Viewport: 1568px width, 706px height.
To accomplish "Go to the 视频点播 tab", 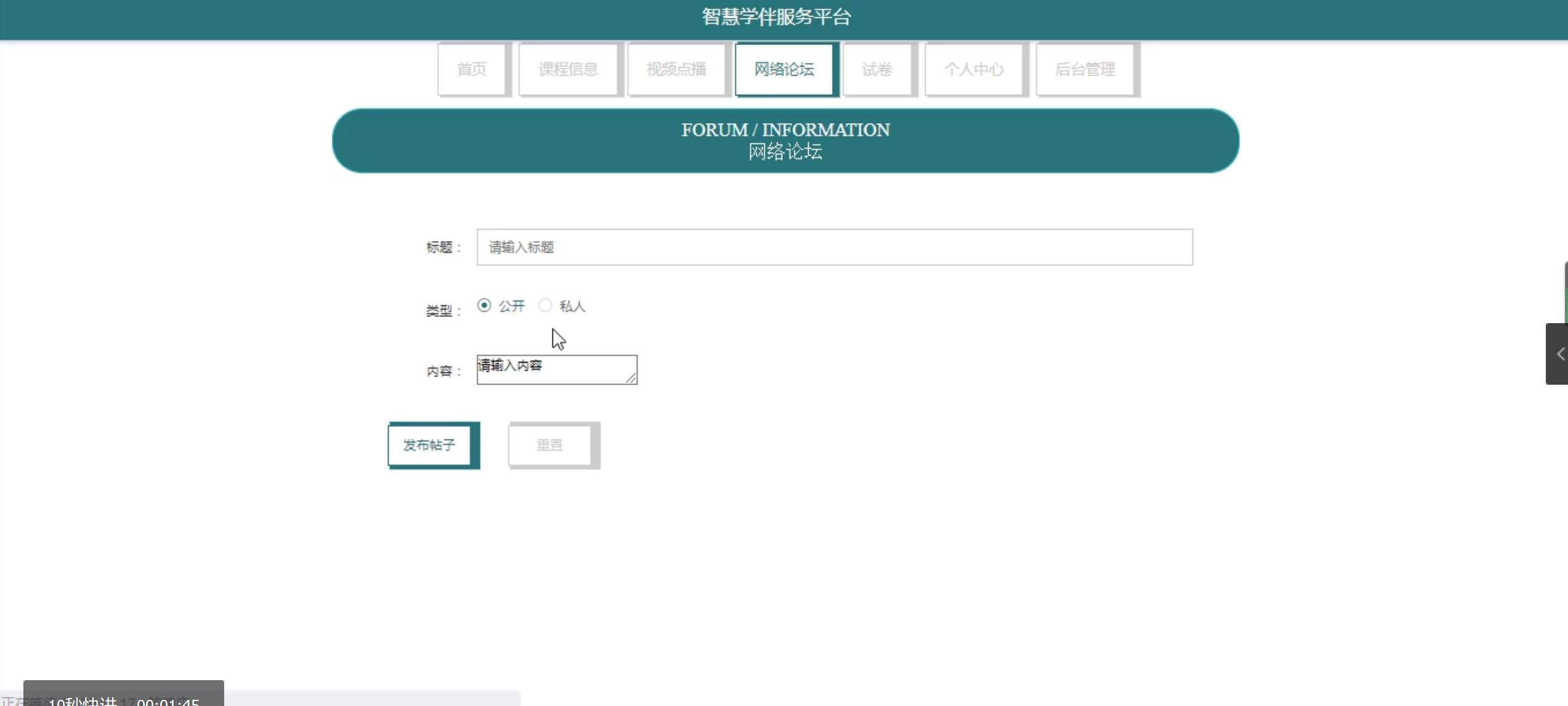I will tap(676, 69).
